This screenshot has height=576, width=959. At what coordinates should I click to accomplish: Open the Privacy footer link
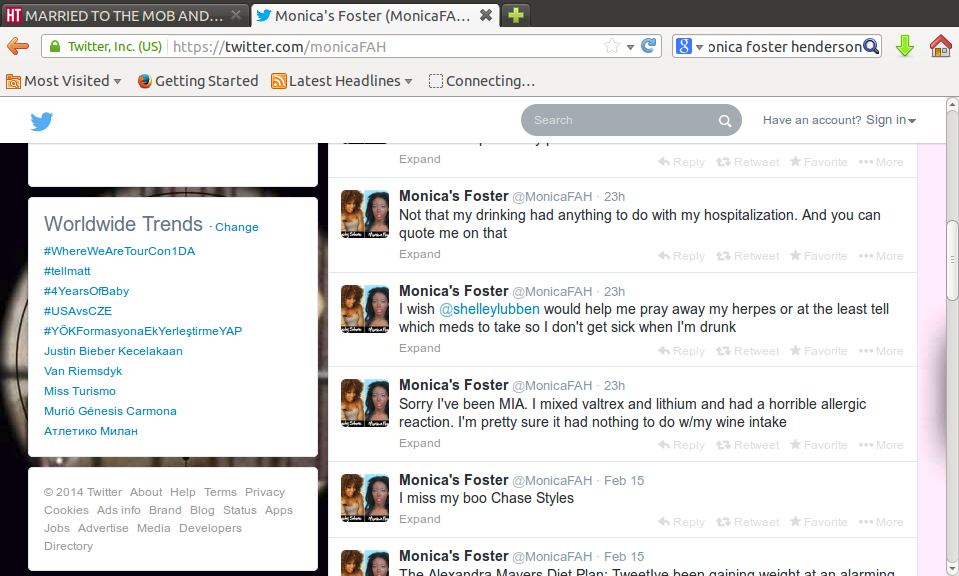coord(265,492)
